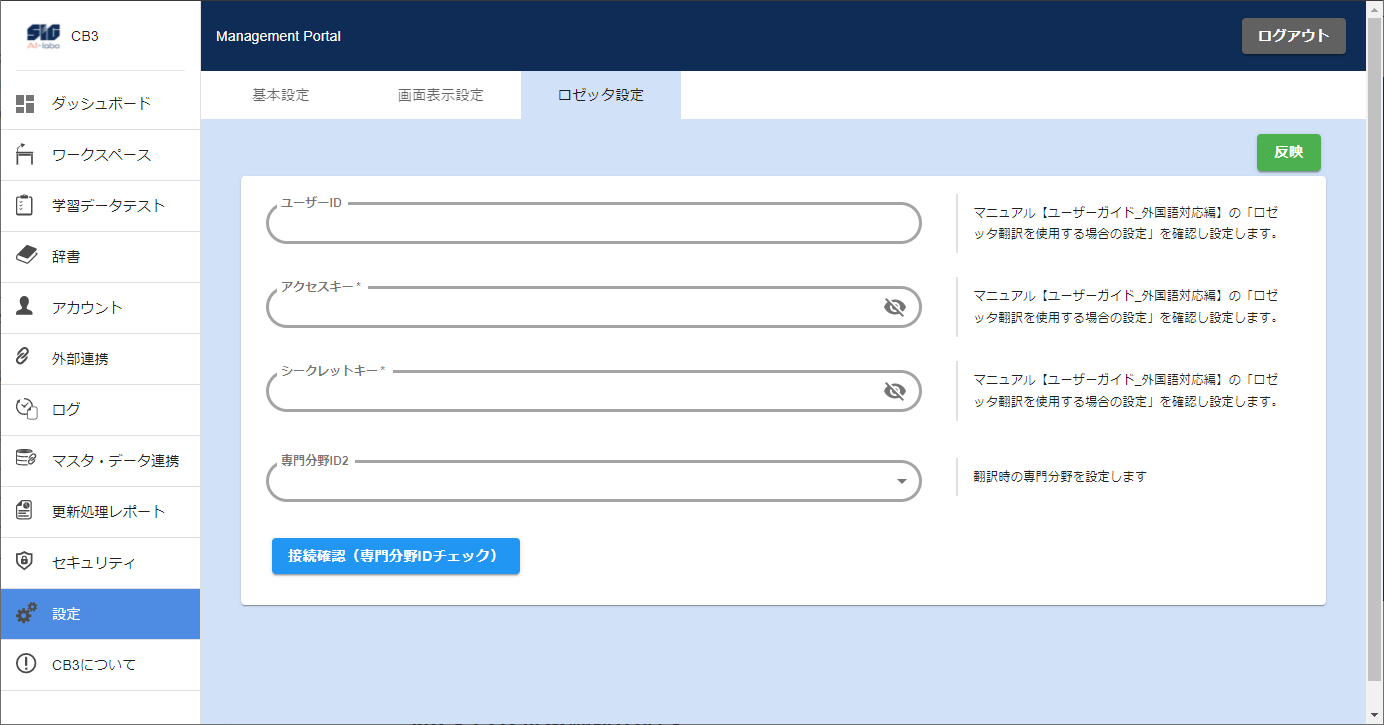
Task: Click the security shield icon
Action: point(26,562)
